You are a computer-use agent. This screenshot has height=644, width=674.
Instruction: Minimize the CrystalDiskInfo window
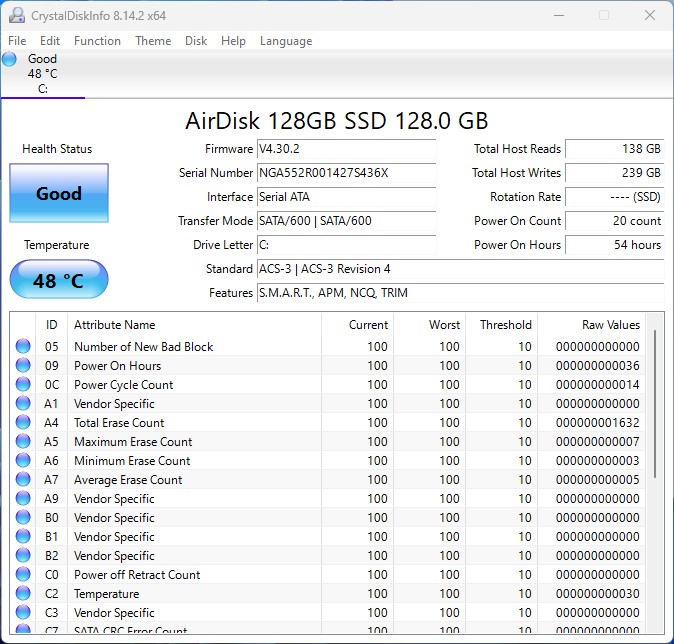point(559,15)
